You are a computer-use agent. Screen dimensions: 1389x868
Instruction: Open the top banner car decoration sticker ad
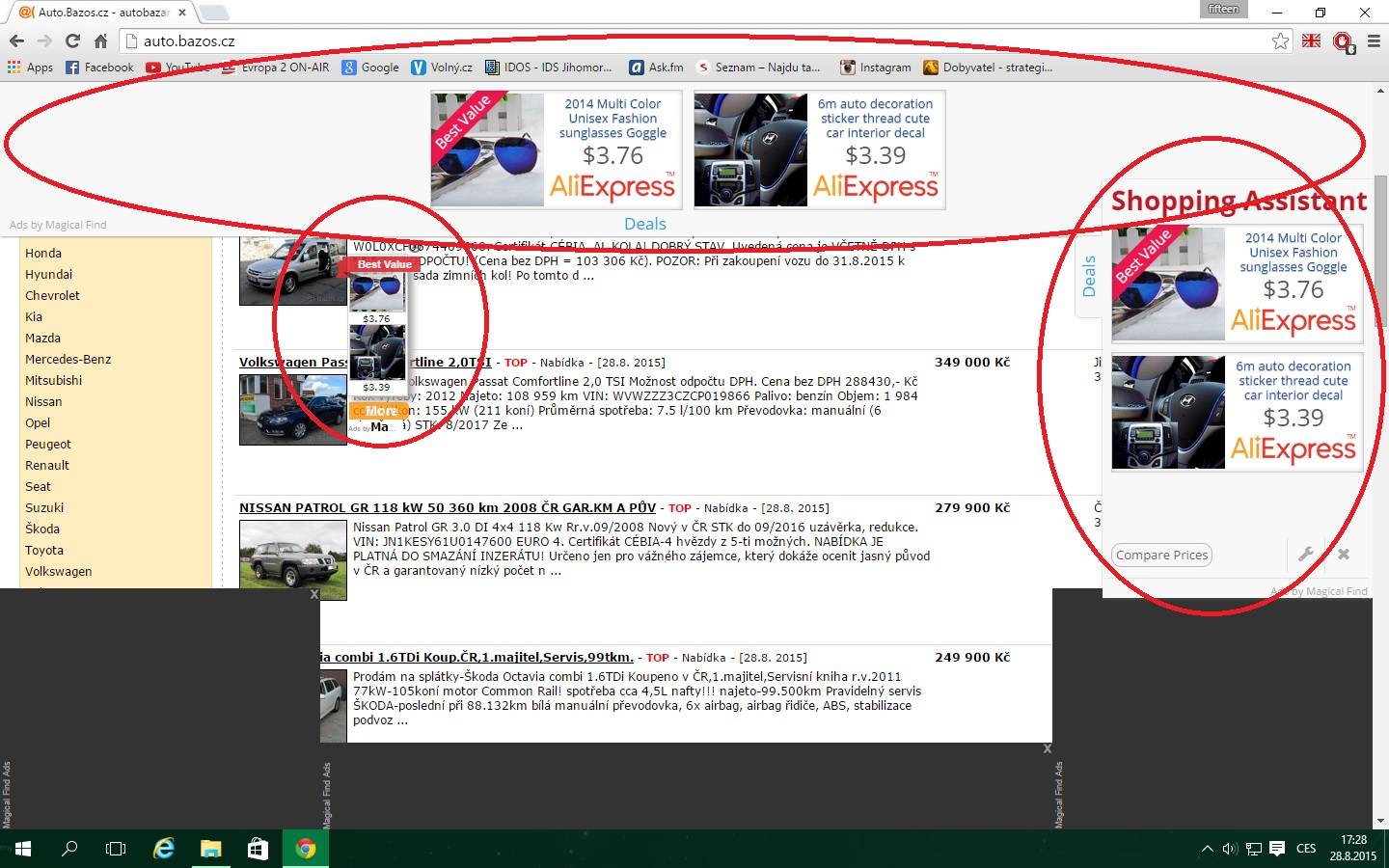tap(819, 149)
